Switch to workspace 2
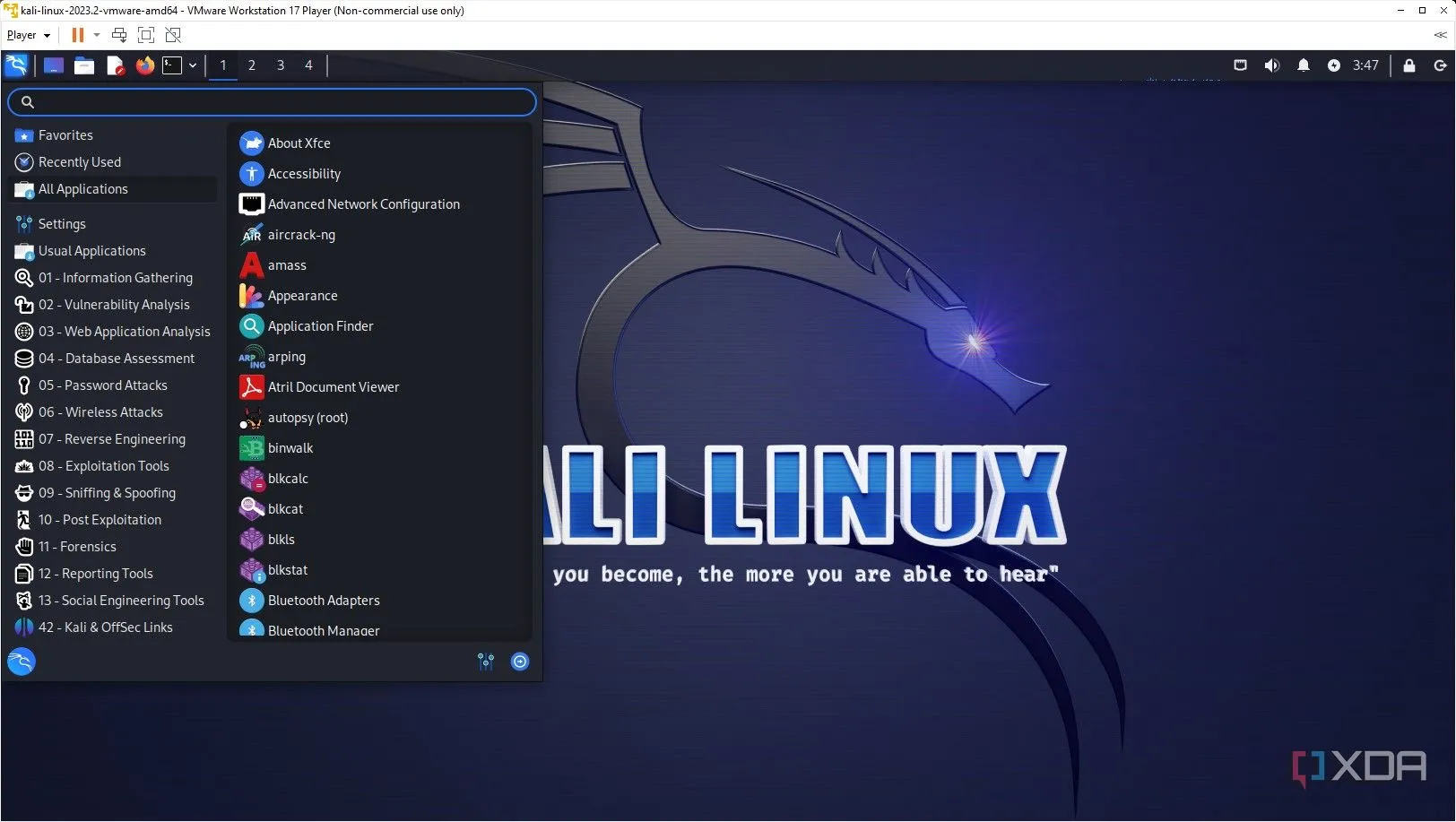 (251, 65)
